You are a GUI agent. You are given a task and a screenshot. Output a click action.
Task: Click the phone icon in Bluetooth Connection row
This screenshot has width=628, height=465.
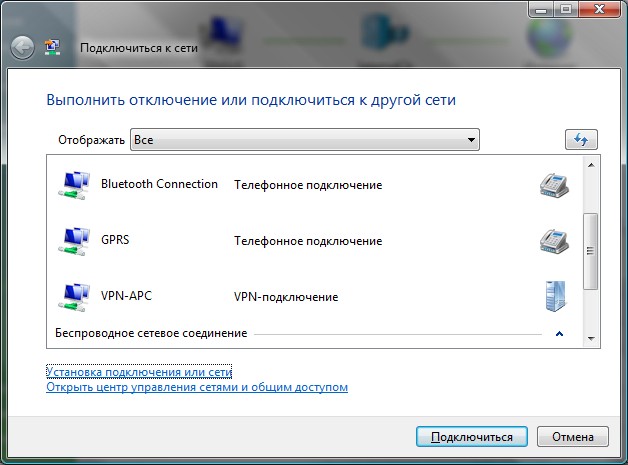click(554, 185)
